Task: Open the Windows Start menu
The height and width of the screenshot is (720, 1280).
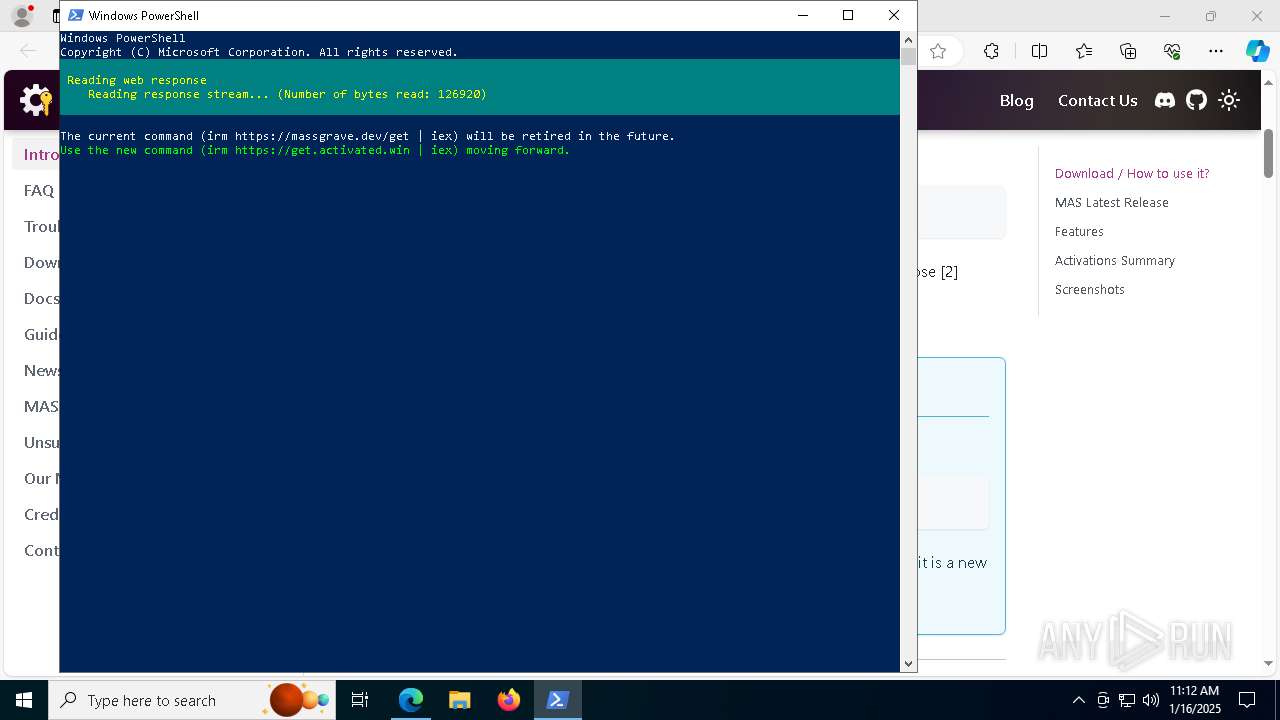Action: pyautogui.click(x=24, y=700)
